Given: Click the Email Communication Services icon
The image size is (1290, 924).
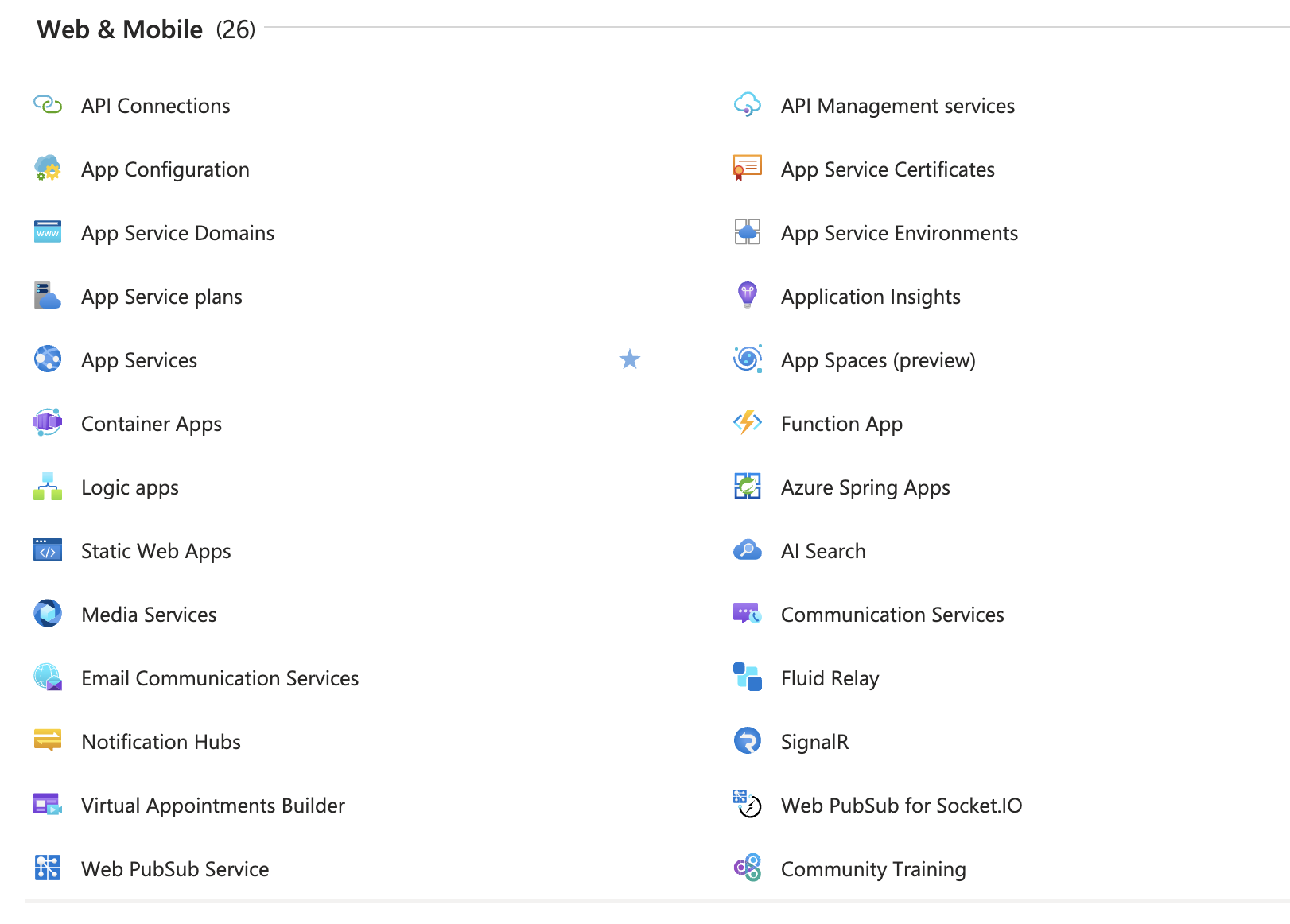Looking at the screenshot, I should pos(48,677).
